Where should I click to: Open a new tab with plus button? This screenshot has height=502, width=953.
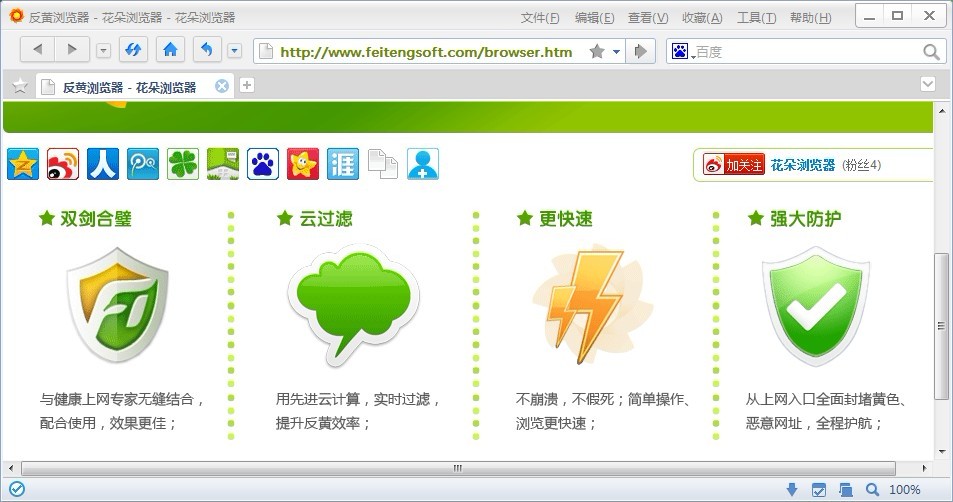coord(246,85)
